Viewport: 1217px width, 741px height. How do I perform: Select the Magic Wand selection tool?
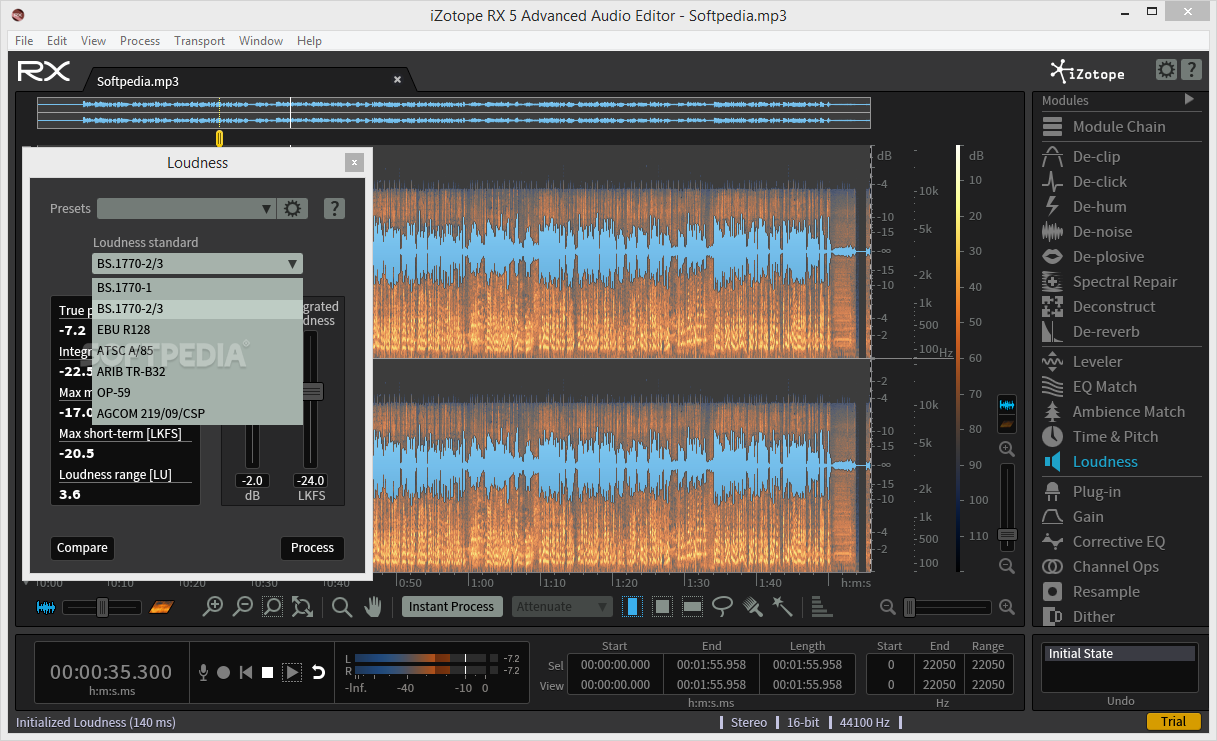[782, 606]
